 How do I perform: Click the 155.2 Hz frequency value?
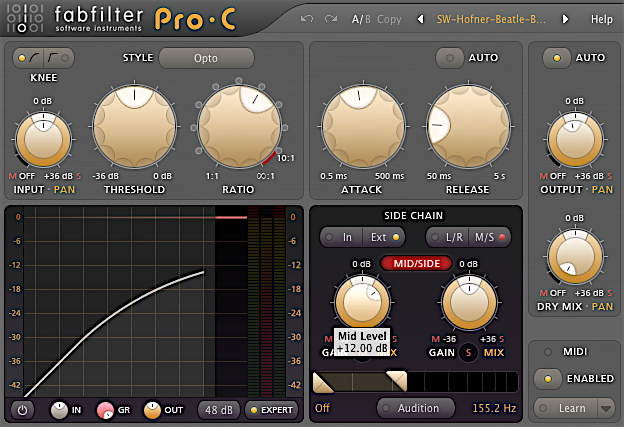[x=494, y=408]
